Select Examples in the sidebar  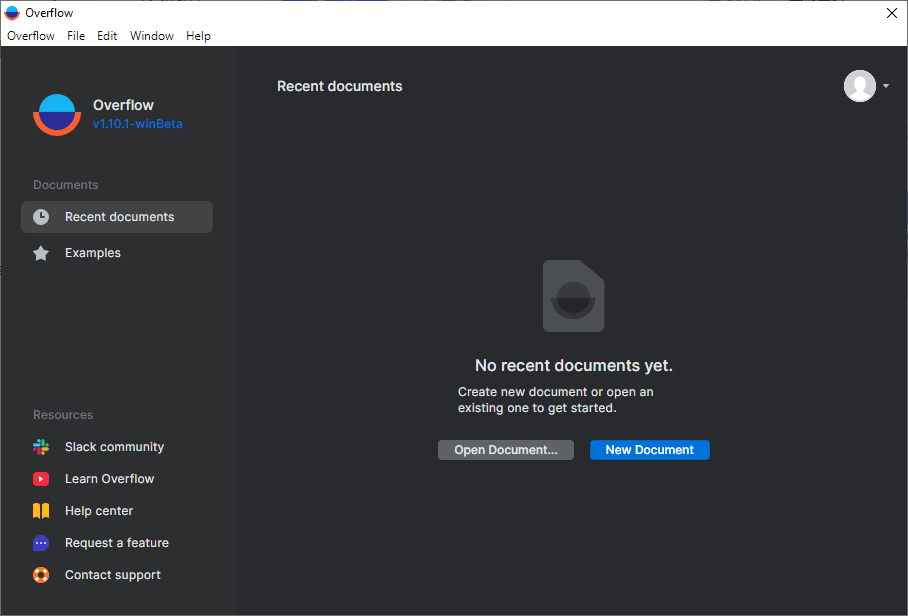click(93, 253)
